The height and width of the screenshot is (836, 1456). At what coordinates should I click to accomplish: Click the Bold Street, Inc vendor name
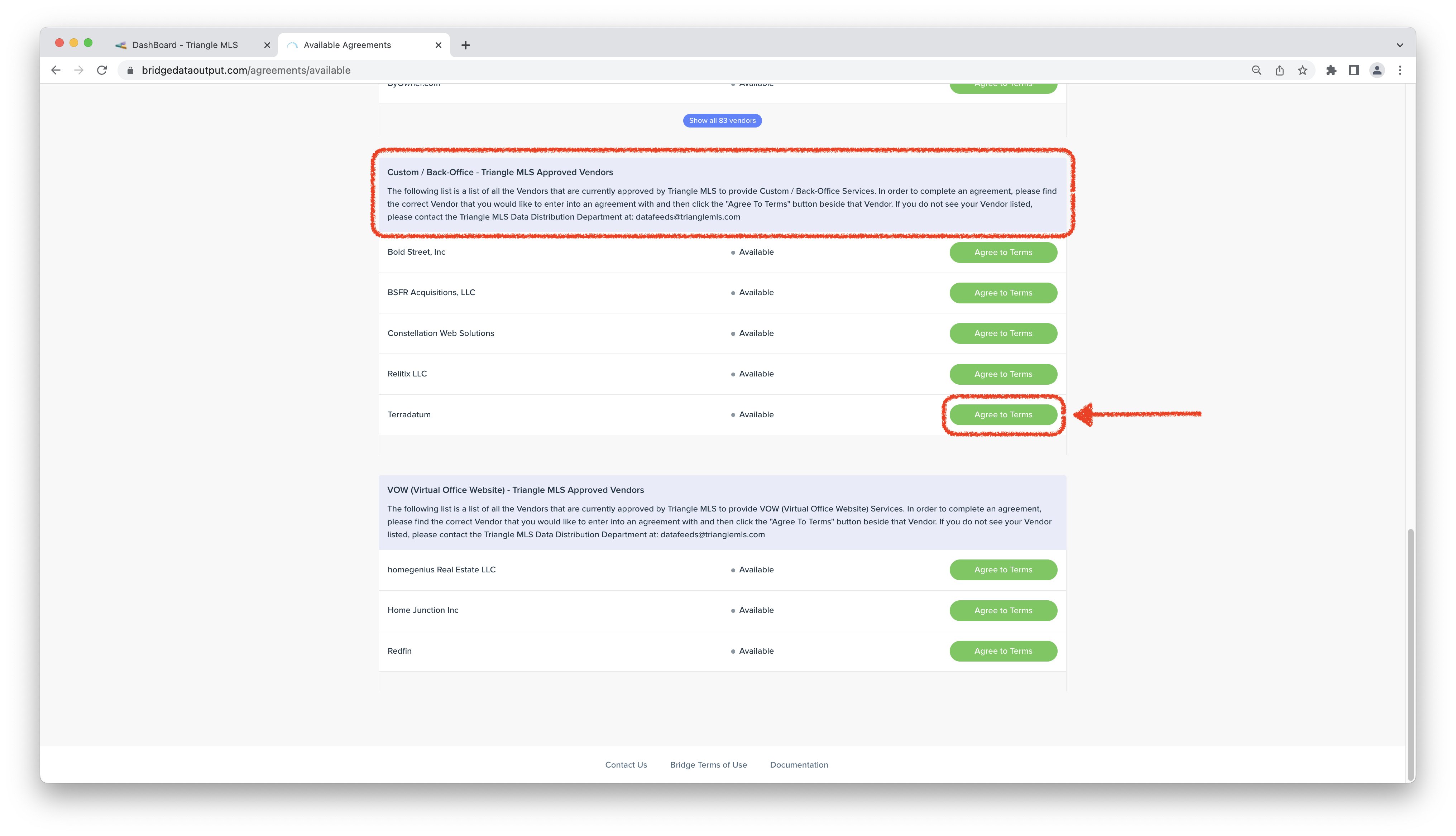416,252
